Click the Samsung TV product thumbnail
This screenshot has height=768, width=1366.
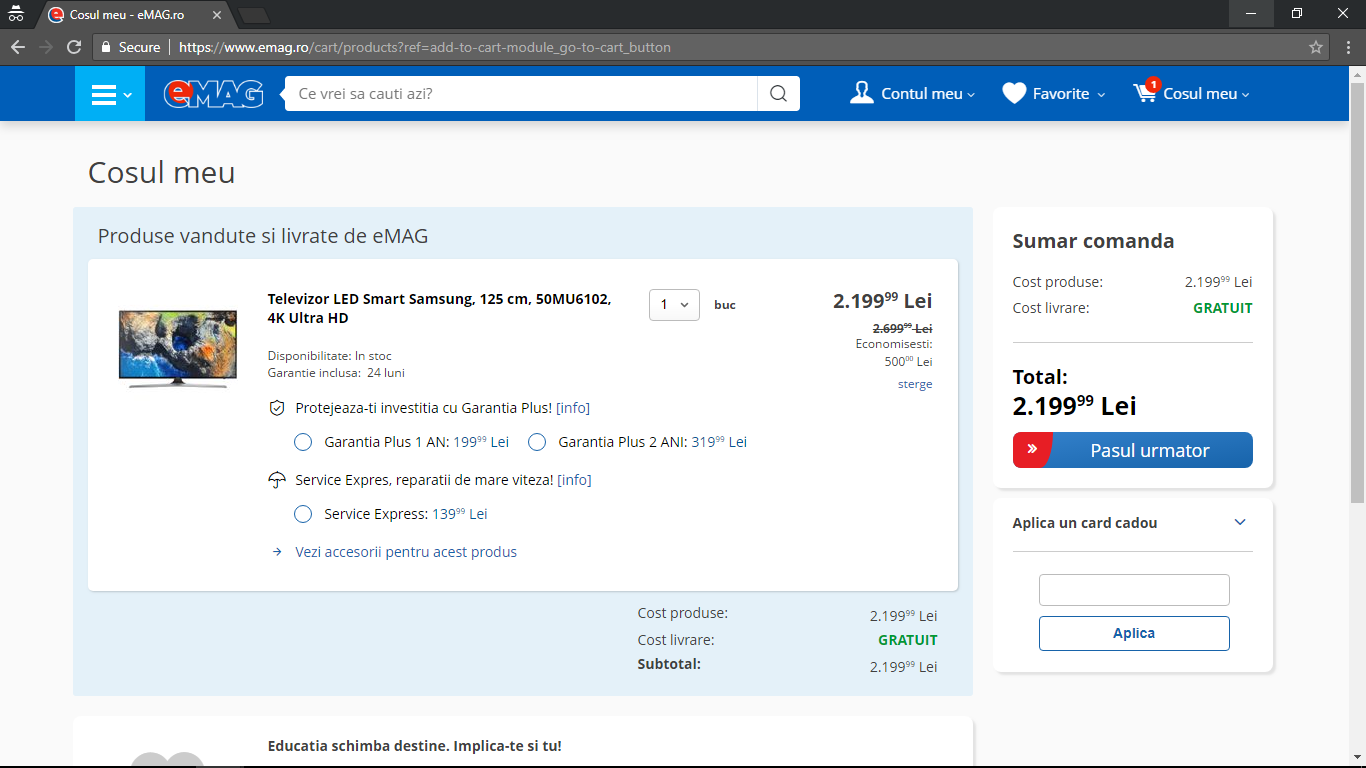pyautogui.click(x=178, y=349)
